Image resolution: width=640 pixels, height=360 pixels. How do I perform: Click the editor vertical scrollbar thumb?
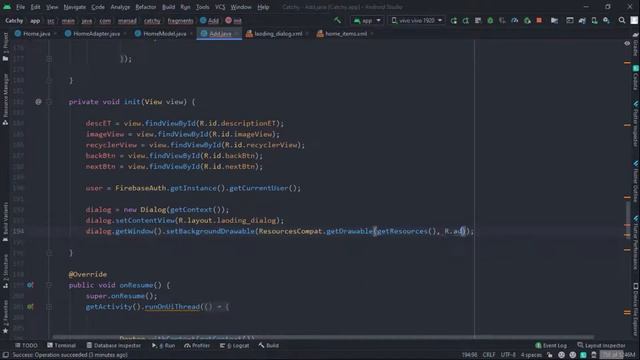(628, 219)
